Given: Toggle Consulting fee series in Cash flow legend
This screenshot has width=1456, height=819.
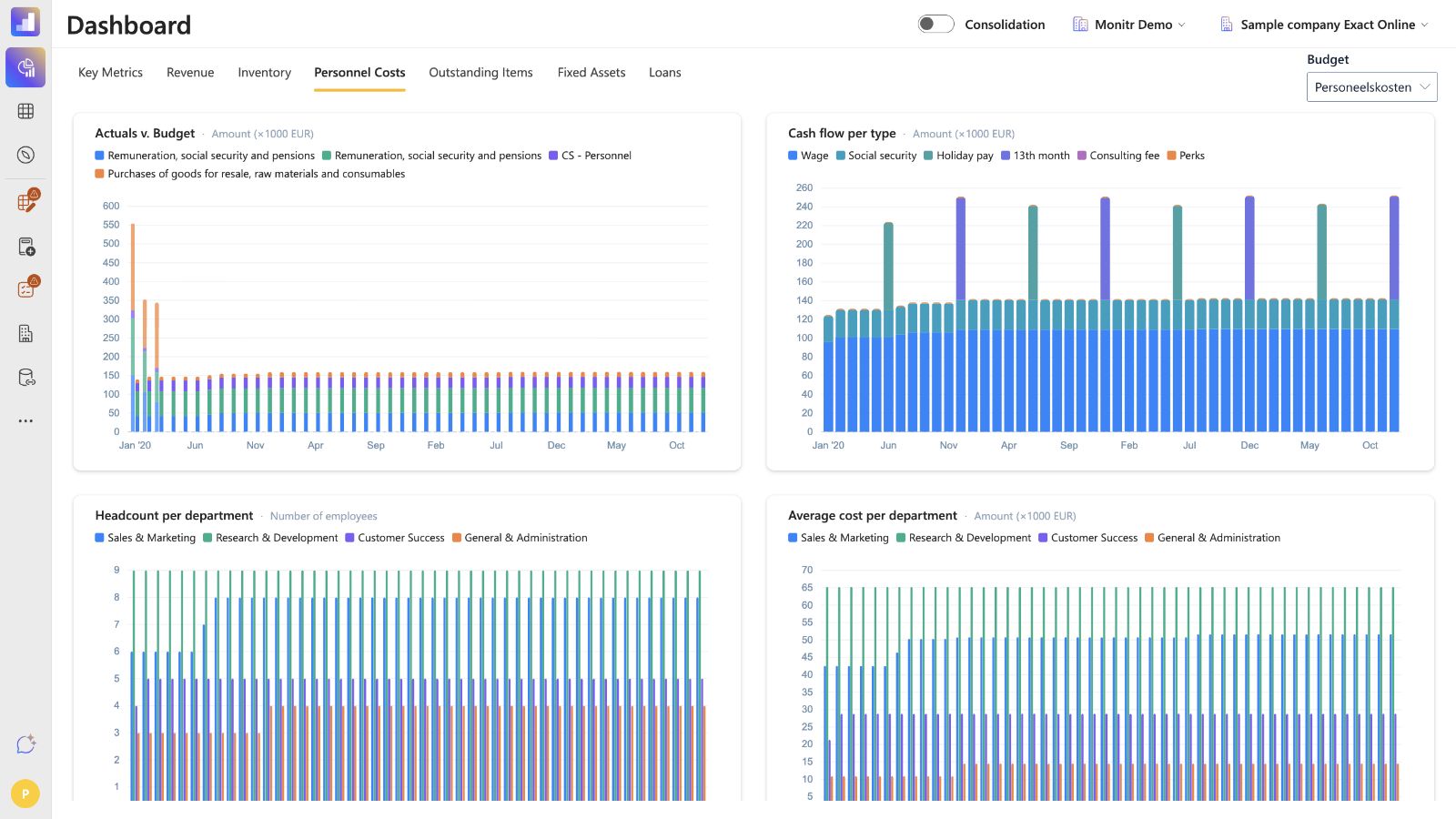Looking at the screenshot, I should pos(1118,156).
